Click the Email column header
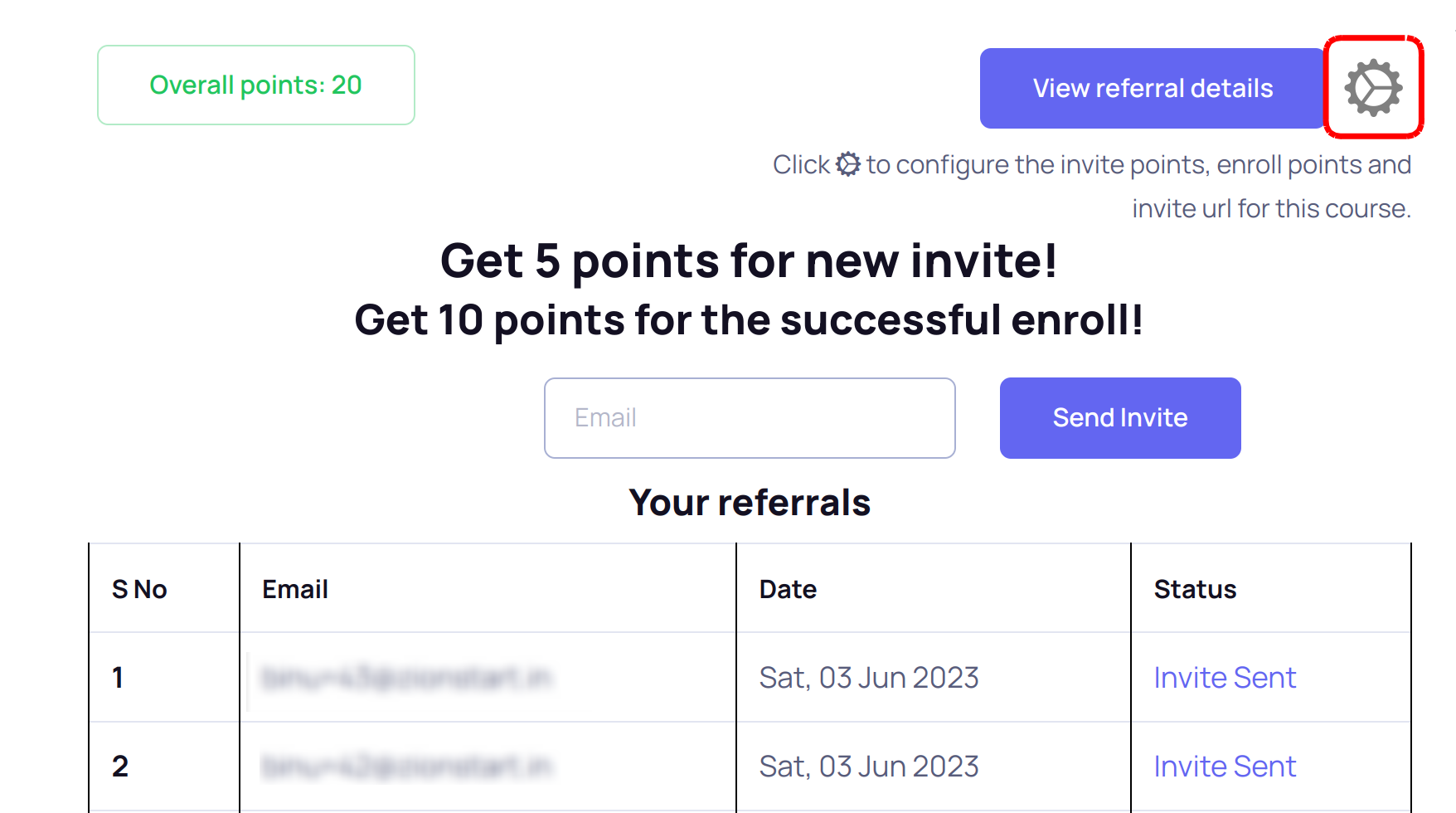This screenshot has width=1456, height=813. (294, 589)
